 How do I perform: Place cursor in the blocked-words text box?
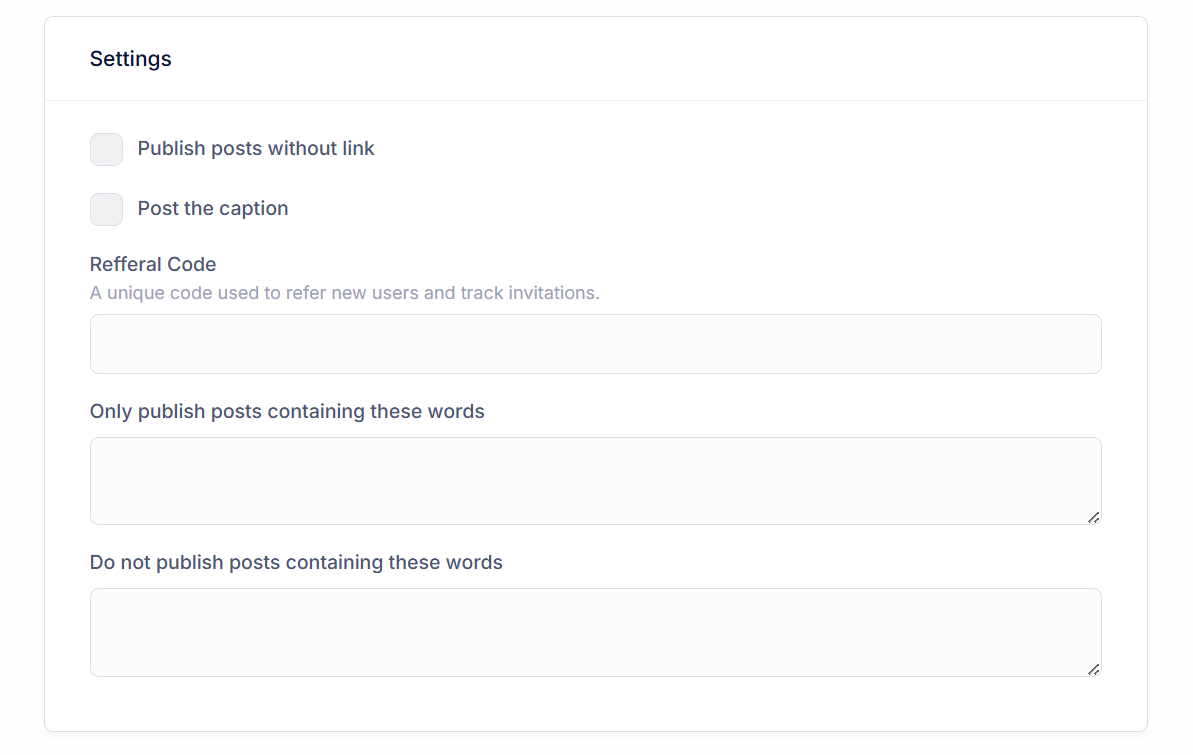pos(595,632)
